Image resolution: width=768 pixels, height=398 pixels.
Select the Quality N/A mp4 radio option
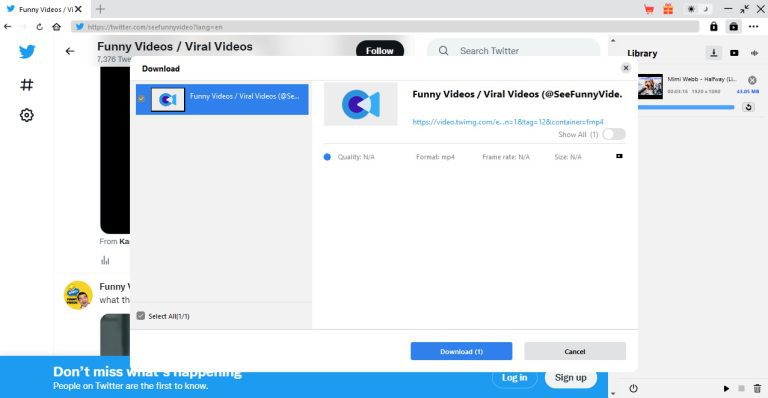point(327,157)
